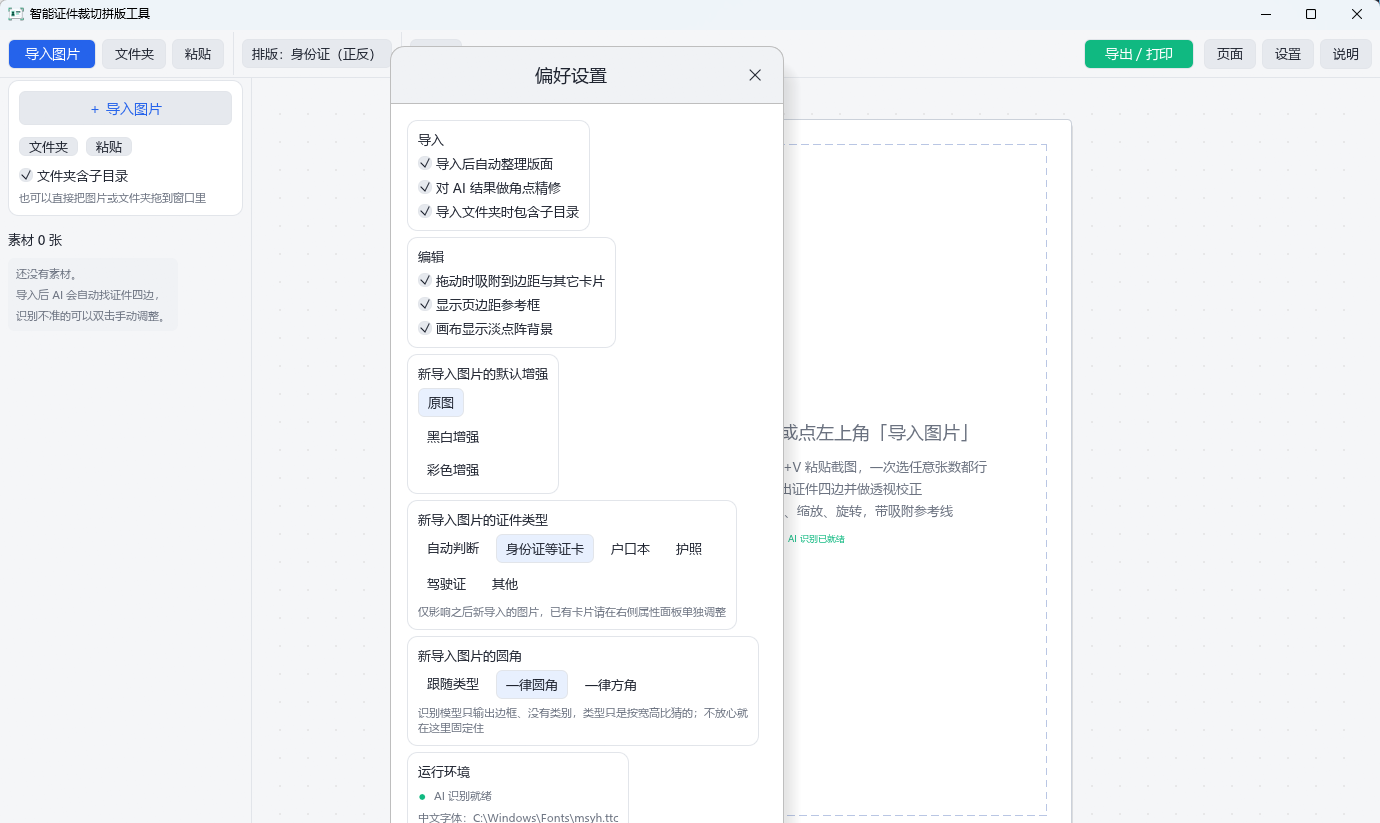Toggle 导入文件夹时包含子目录 checkbox
Screen dimensions: 1380x823
tap(425, 212)
